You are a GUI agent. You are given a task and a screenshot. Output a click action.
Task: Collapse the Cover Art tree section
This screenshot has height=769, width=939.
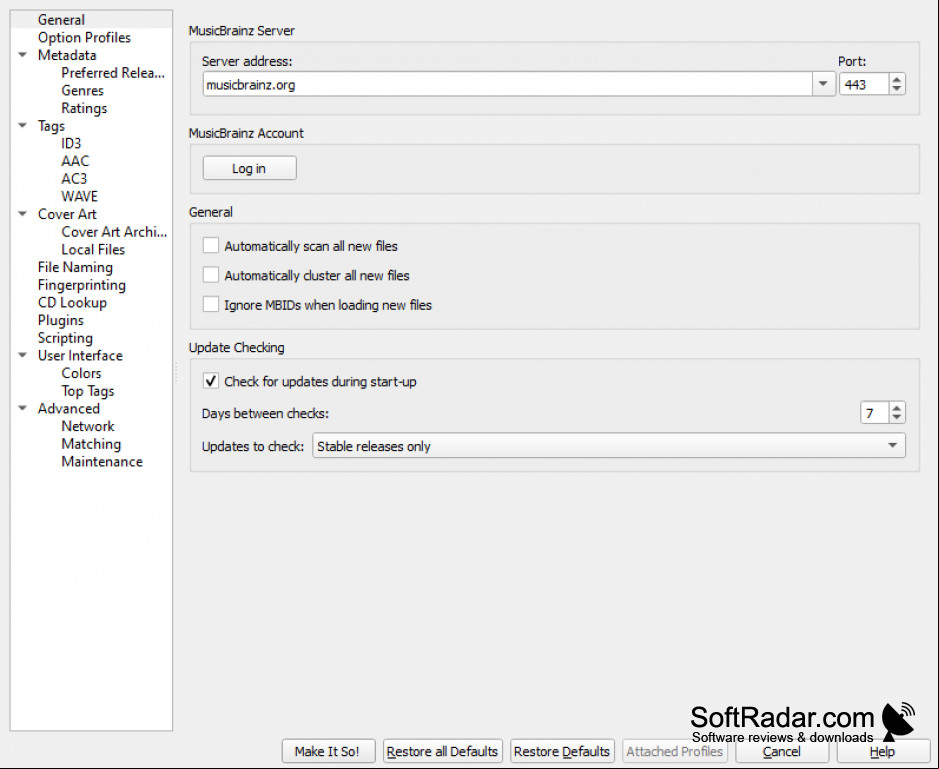pyautogui.click(x=23, y=213)
